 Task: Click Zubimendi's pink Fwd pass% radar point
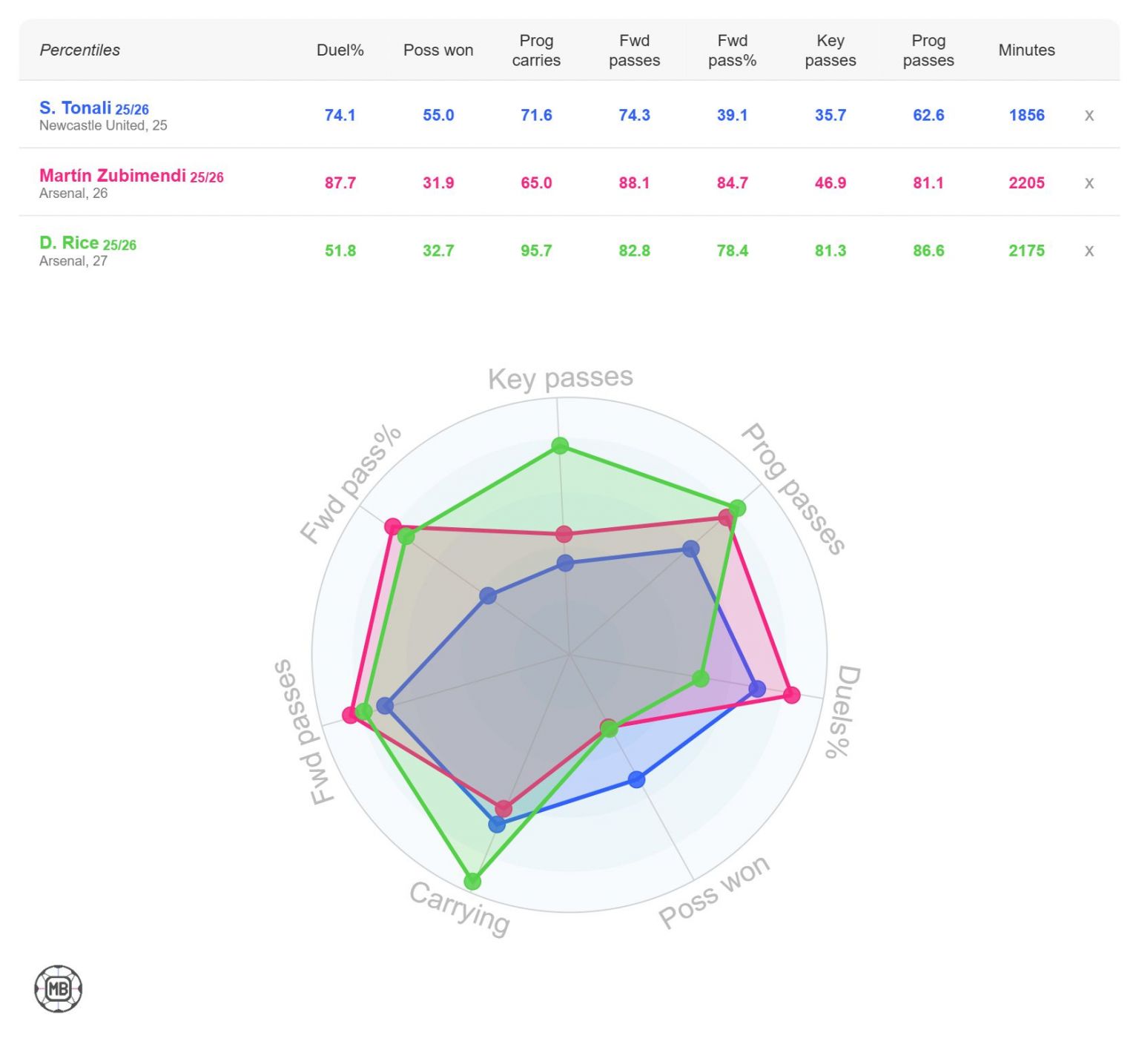[392, 527]
